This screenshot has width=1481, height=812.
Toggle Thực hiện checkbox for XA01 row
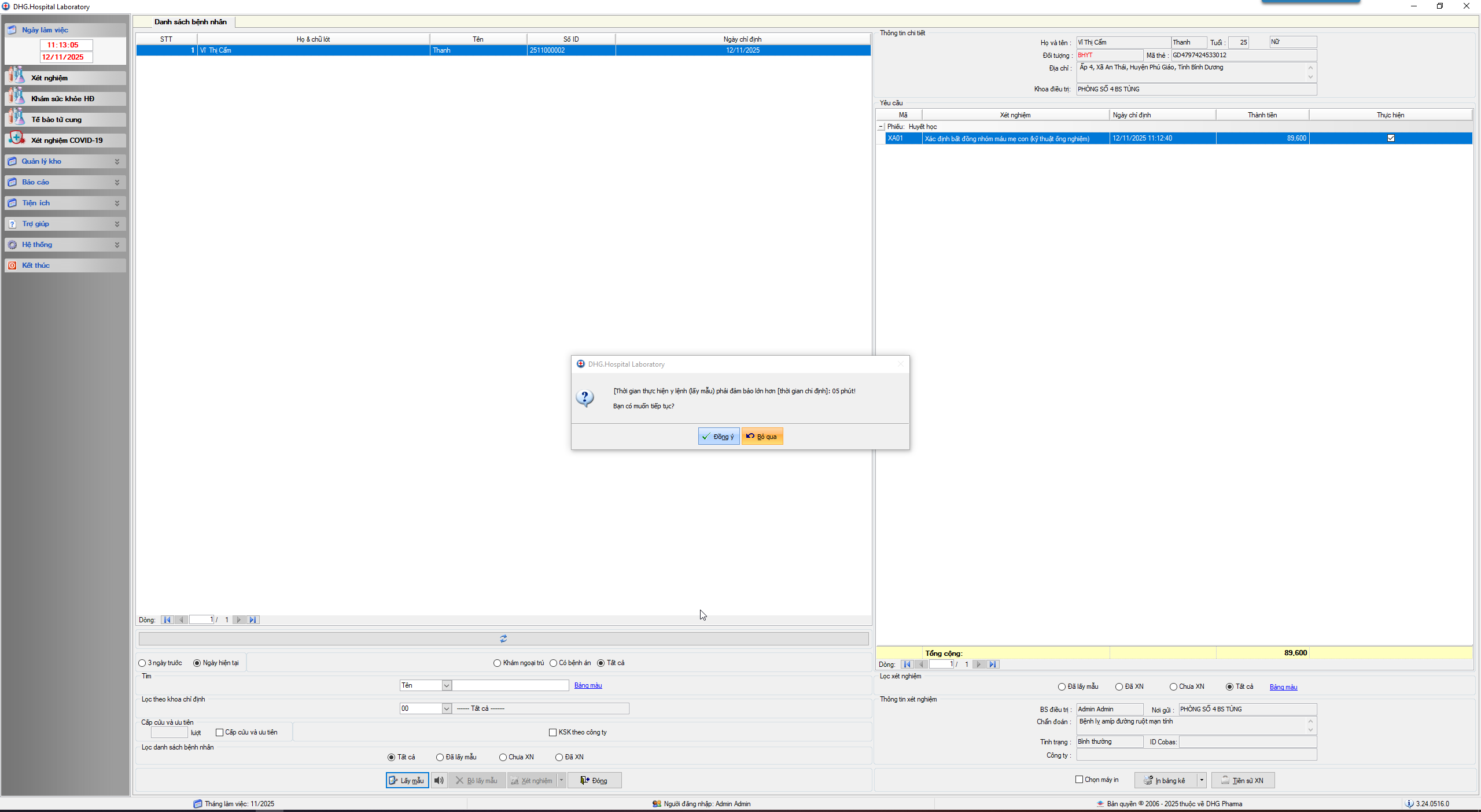coord(1391,138)
